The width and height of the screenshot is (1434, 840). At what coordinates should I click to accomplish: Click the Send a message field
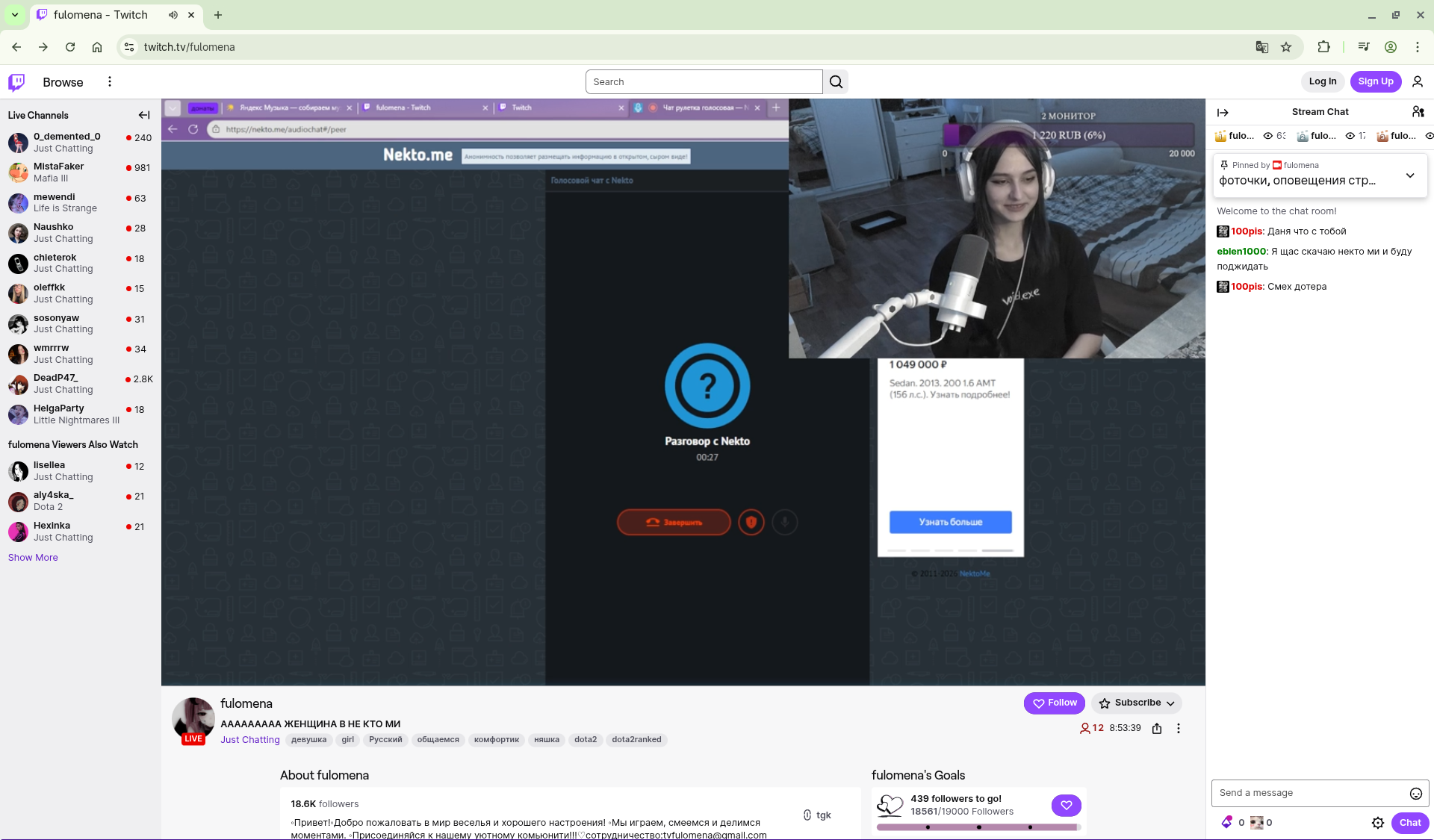pos(1307,793)
